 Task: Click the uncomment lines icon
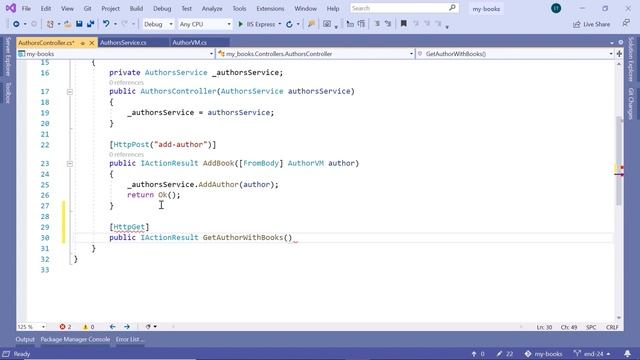click(x=388, y=24)
